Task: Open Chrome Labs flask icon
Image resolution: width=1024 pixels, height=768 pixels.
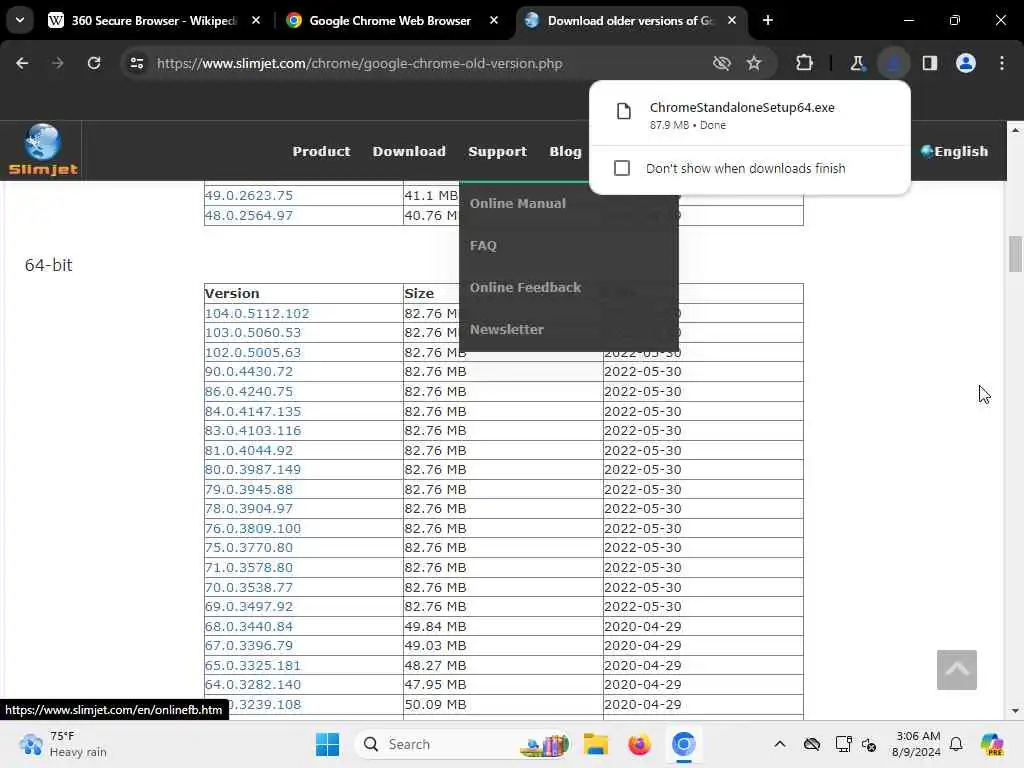Action: 857,63
